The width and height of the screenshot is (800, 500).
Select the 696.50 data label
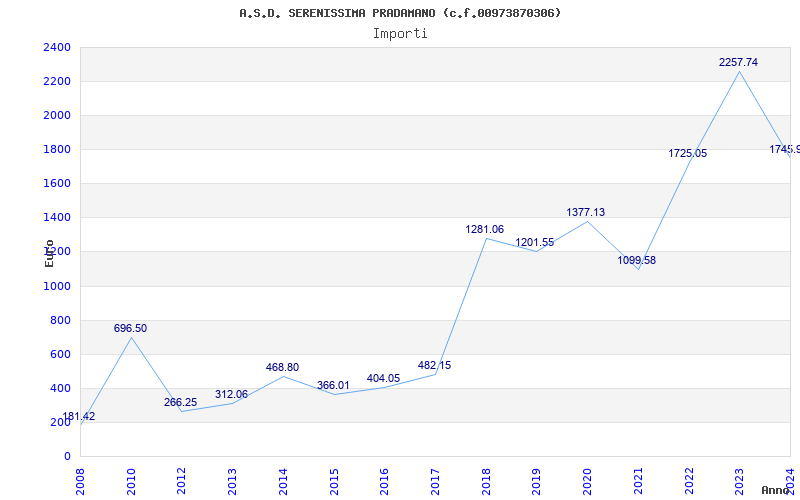[x=130, y=328]
